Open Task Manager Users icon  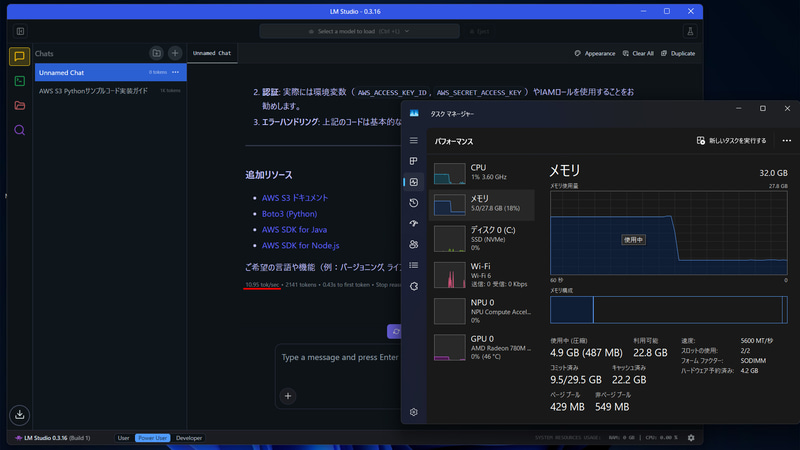pyautogui.click(x=414, y=244)
